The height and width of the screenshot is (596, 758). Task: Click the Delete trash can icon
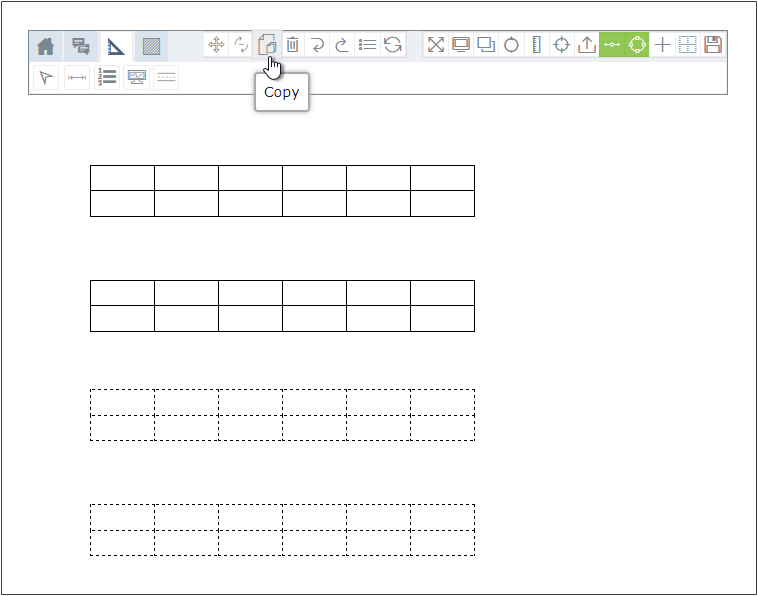click(292, 45)
